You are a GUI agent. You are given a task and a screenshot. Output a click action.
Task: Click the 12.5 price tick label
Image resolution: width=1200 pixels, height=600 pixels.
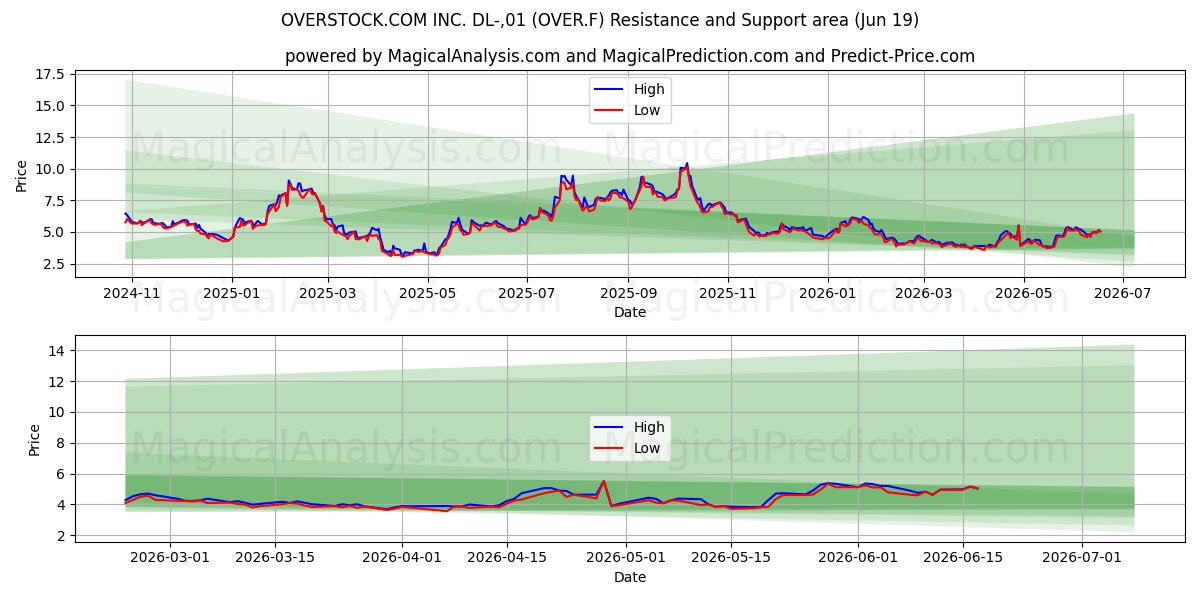[x=50, y=138]
